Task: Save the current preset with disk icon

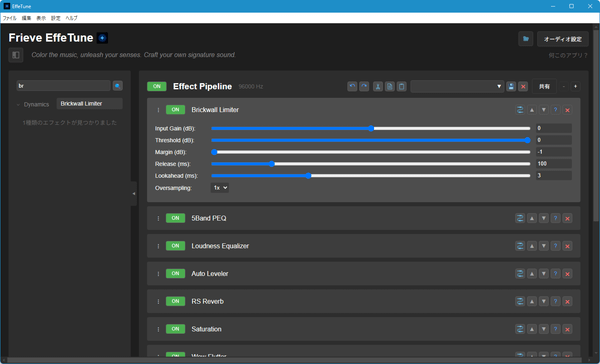Action: point(511,87)
